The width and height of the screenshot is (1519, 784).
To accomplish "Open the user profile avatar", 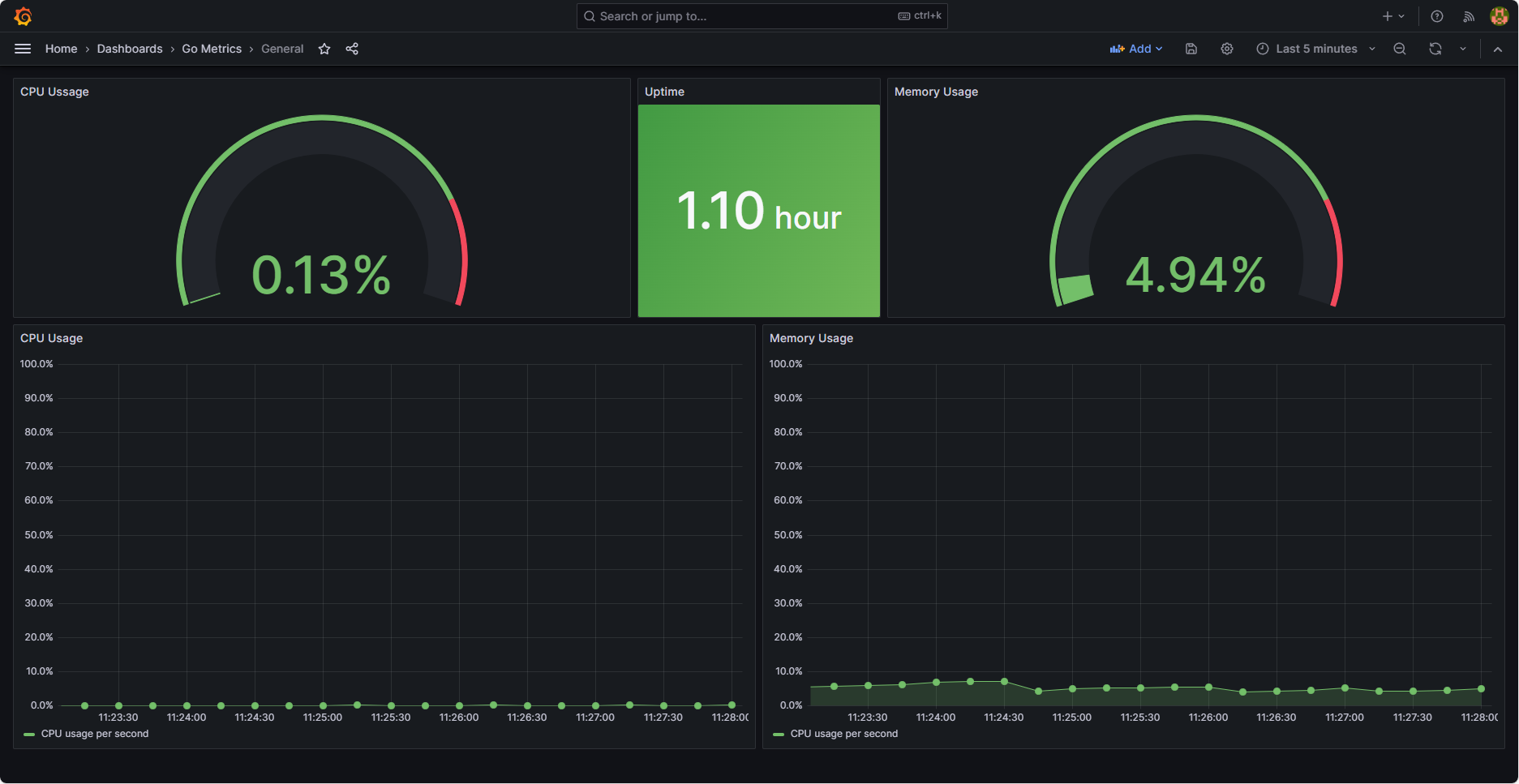I will [1500, 16].
